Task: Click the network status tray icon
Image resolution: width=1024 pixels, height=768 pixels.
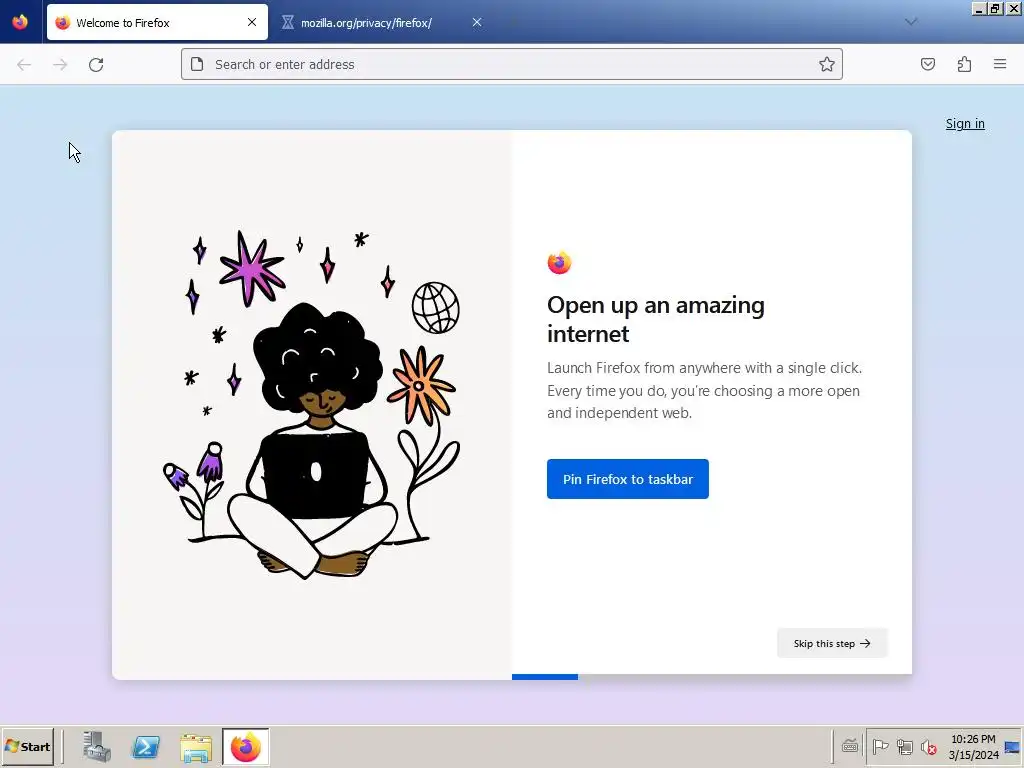Action: coord(904,746)
